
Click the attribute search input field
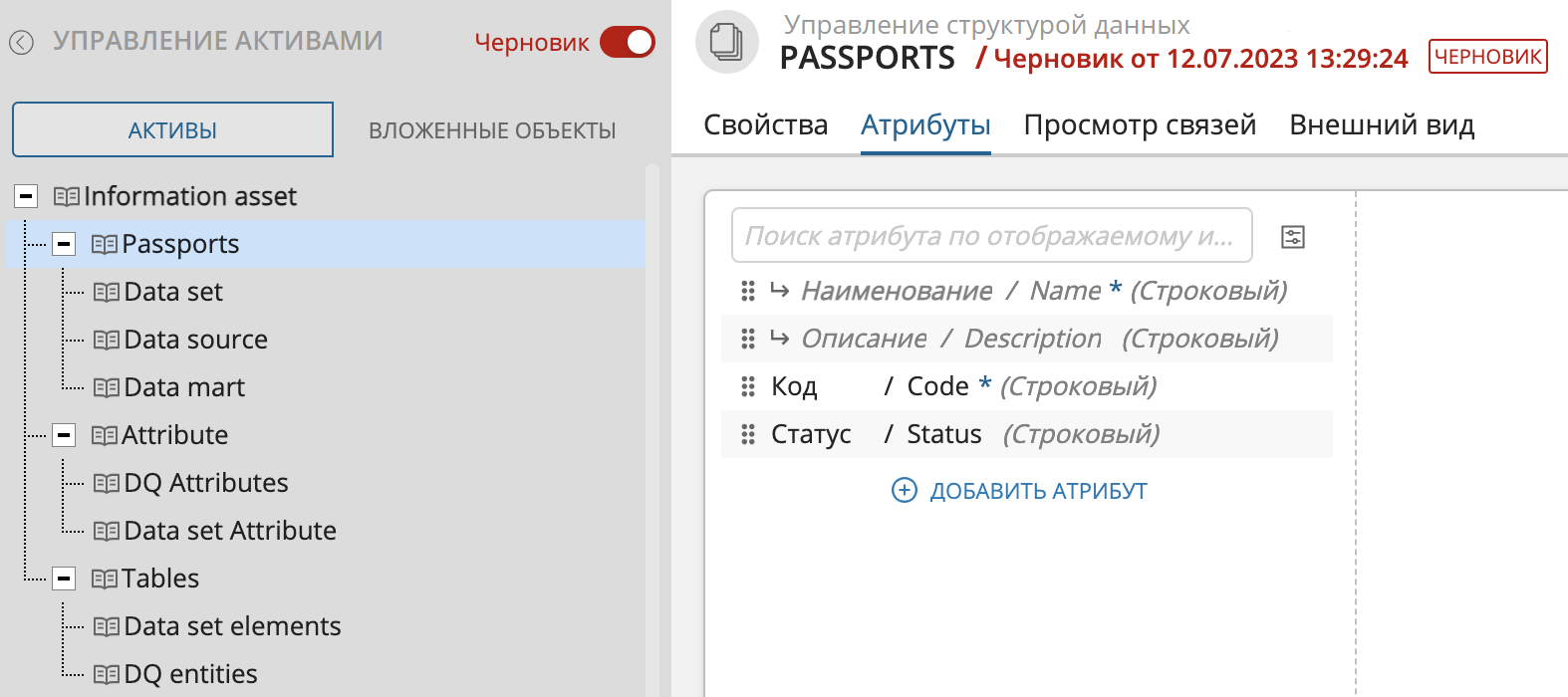(991, 236)
